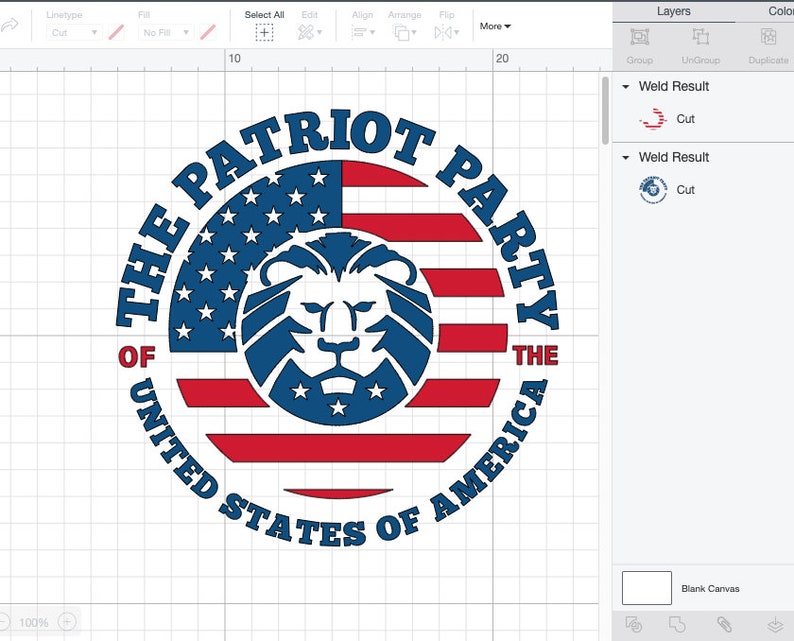Open the Flip options dropdown
The height and width of the screenshot is (641, 794).
click(447, 33)
